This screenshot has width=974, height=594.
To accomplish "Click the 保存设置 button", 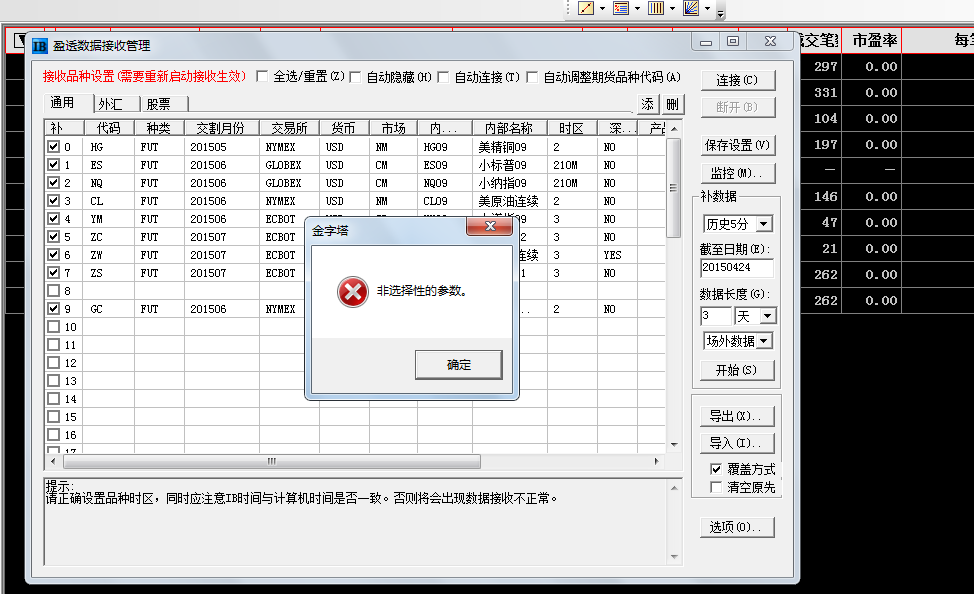I will pyautogui.click(x=737, y=145).
